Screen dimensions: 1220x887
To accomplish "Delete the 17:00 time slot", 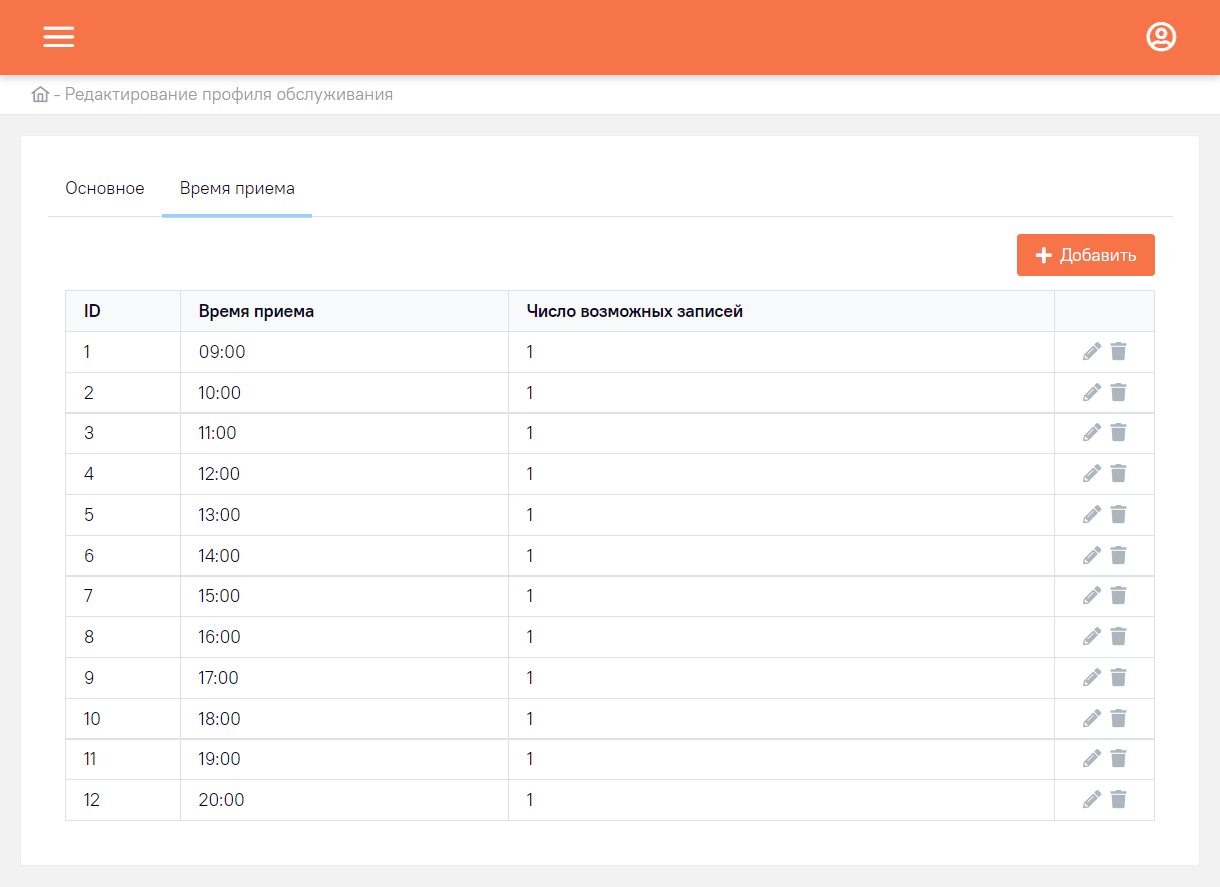I will tap(1118, 678).
